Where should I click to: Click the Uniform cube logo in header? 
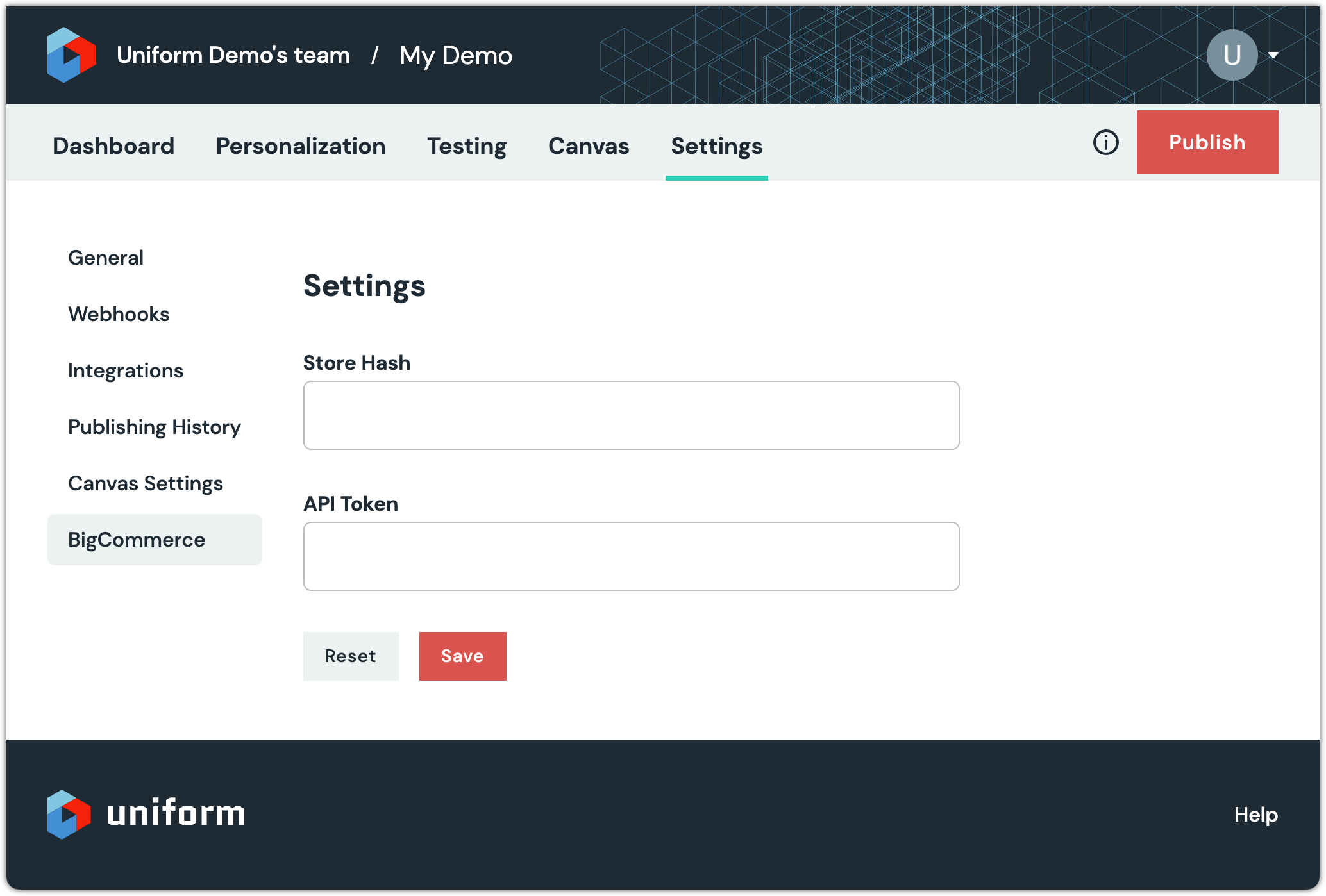pyautogui.click(x=71, y=55)
